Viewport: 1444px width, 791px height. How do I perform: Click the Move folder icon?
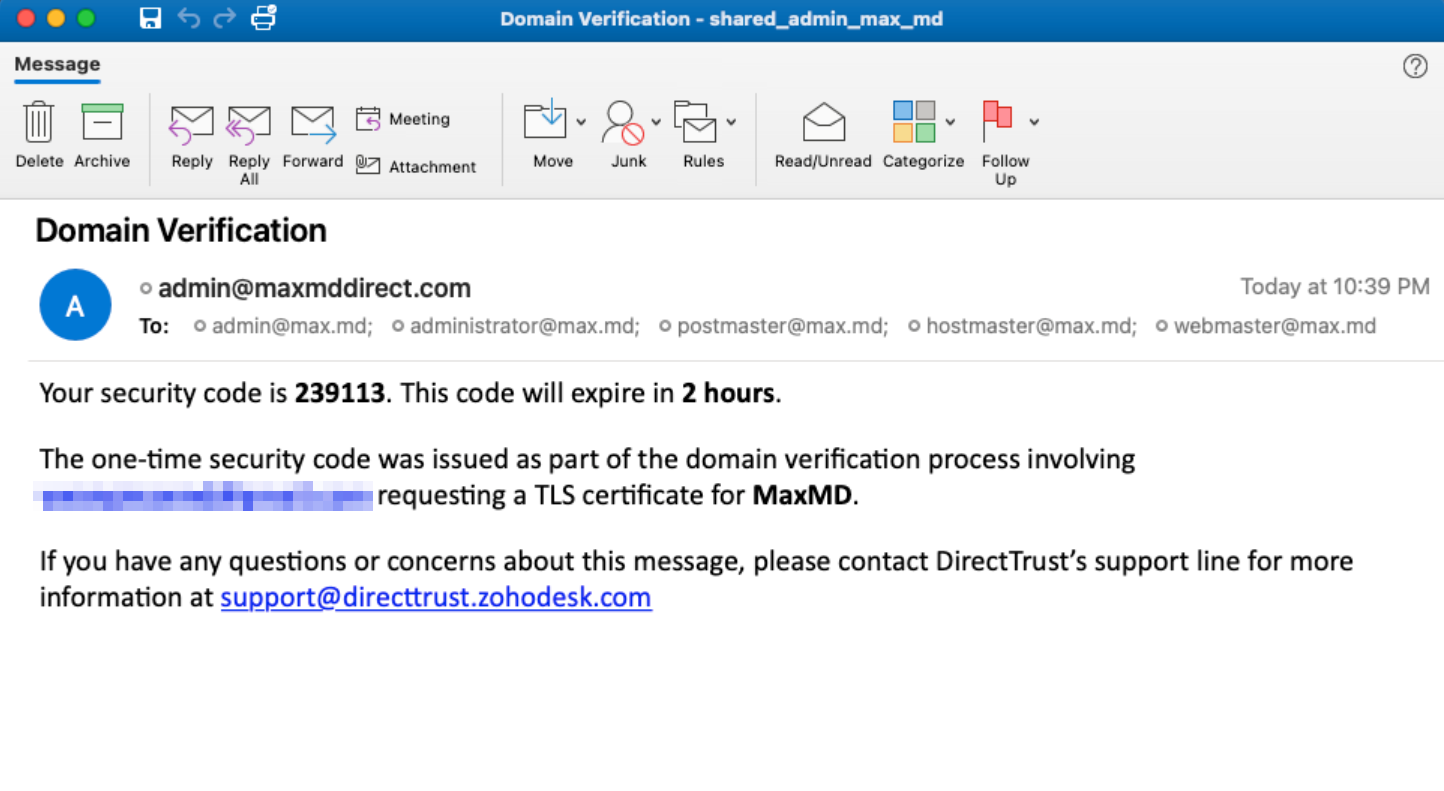tap(546, 121)
